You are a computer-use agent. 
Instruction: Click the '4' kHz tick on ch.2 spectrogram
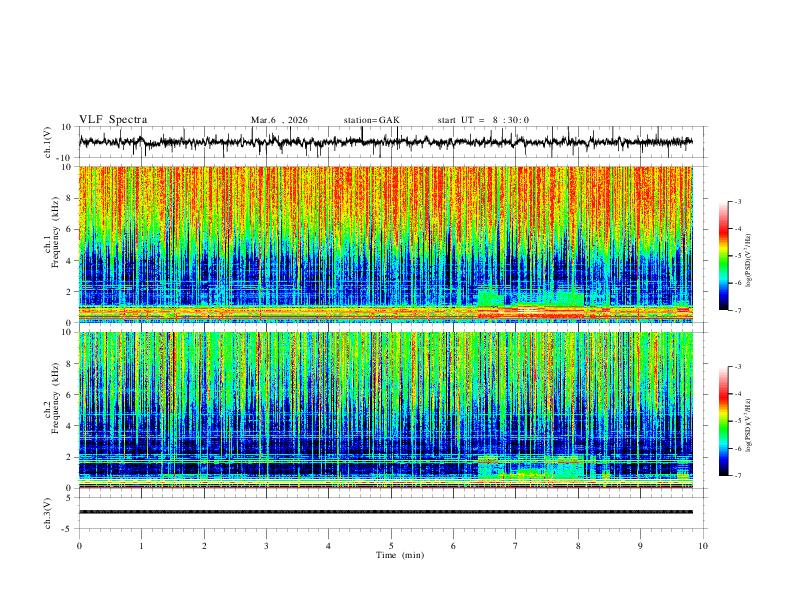click(x=69, y=426)
